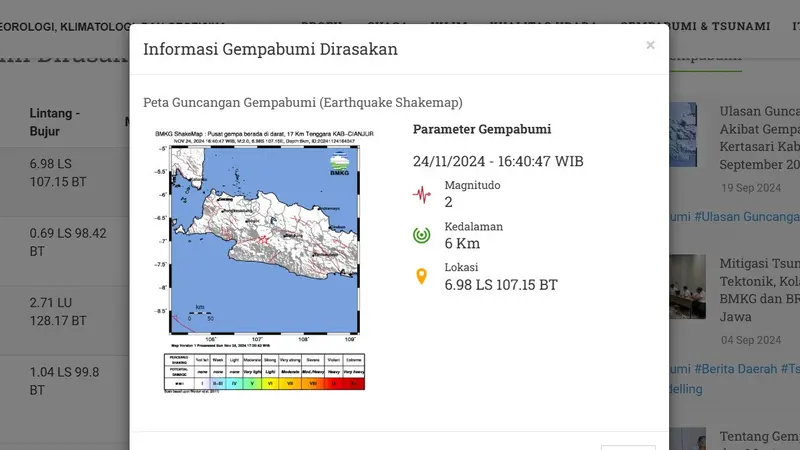Open the earthquake shakemap image
Image resolution: width=800 pixels, height=450 pixels.
(258, 240)
